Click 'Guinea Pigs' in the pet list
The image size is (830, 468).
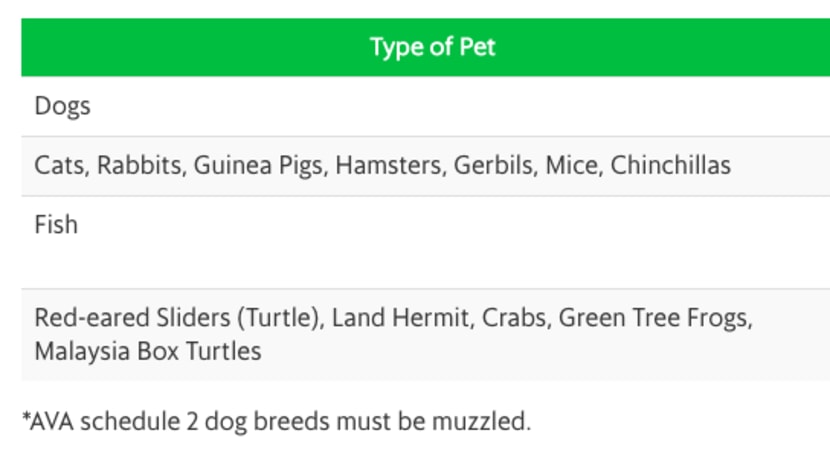(x=258, y=166)
